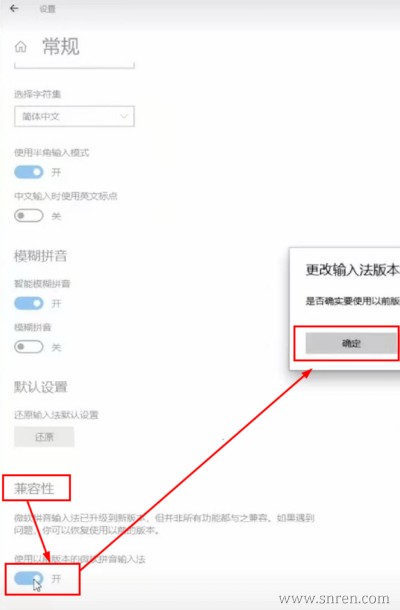Click the 是否确实要使用以前版 dialog message
This screenshot has height=610, width=400.
click(x=352, y=301)
